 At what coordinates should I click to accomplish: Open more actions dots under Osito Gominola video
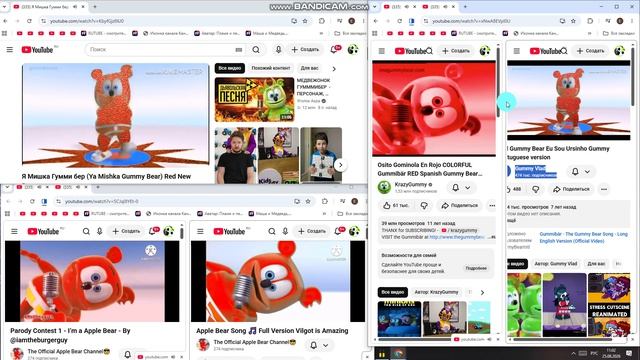(x=492, y=206)
